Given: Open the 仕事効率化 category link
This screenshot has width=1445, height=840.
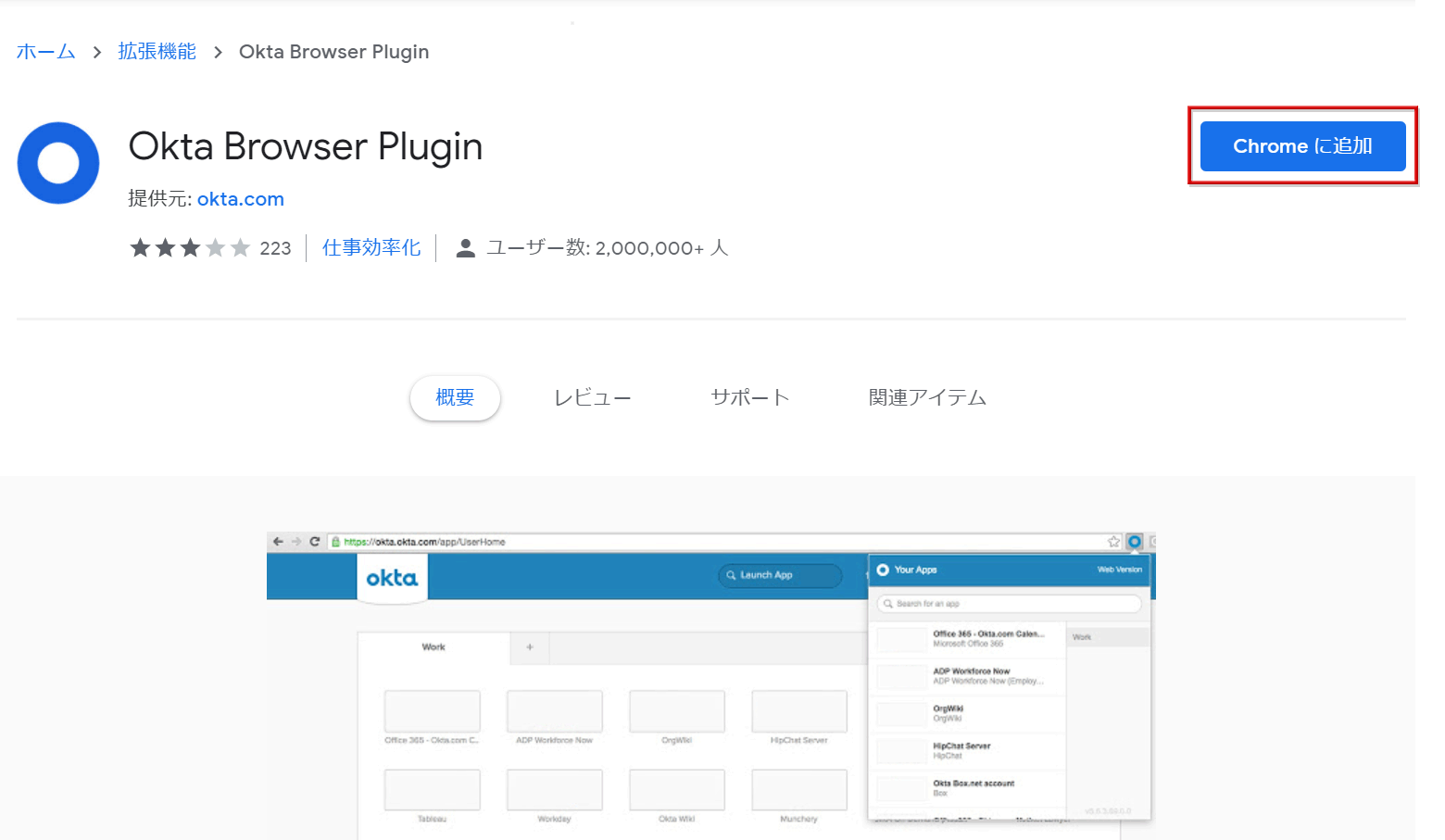Looking at the screenshot, I should [371, 248].
